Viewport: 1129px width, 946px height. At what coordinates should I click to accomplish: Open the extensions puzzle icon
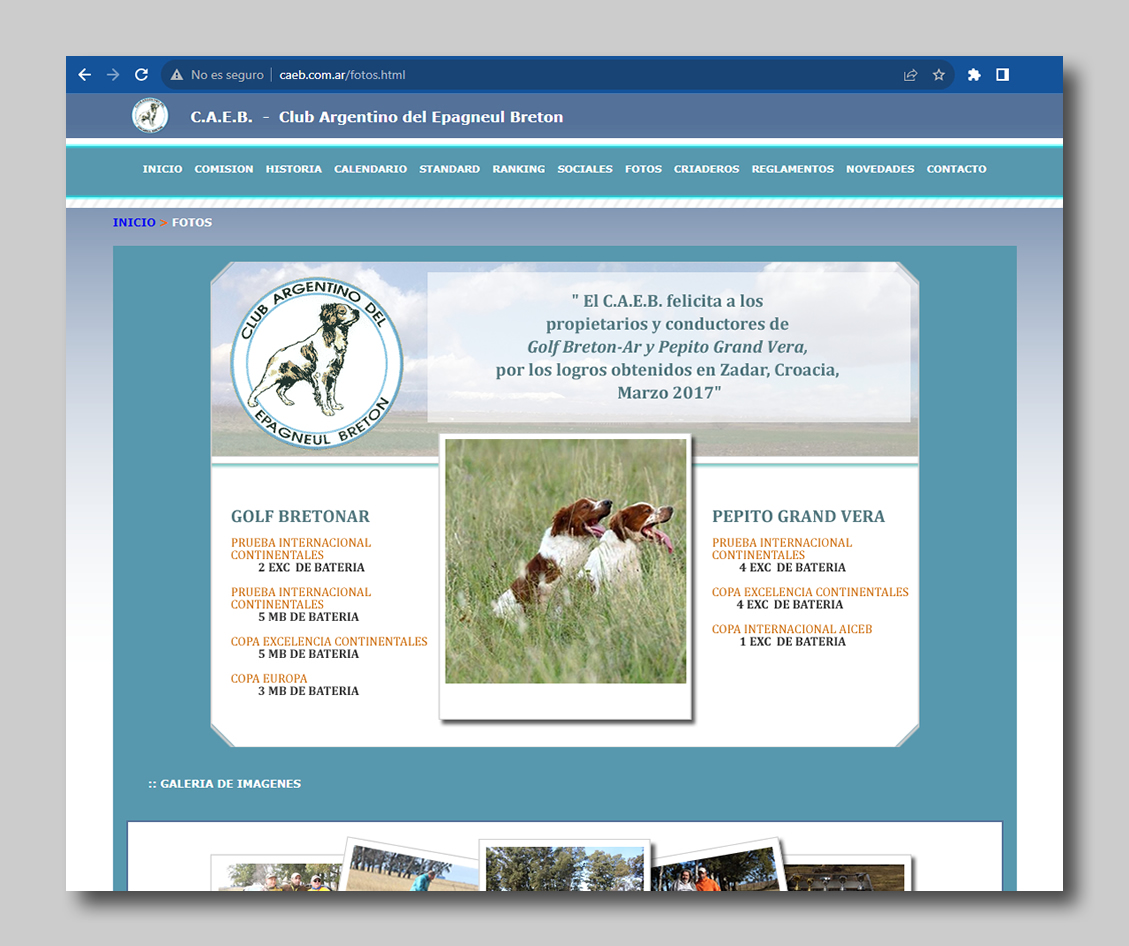tap(974, 75)
